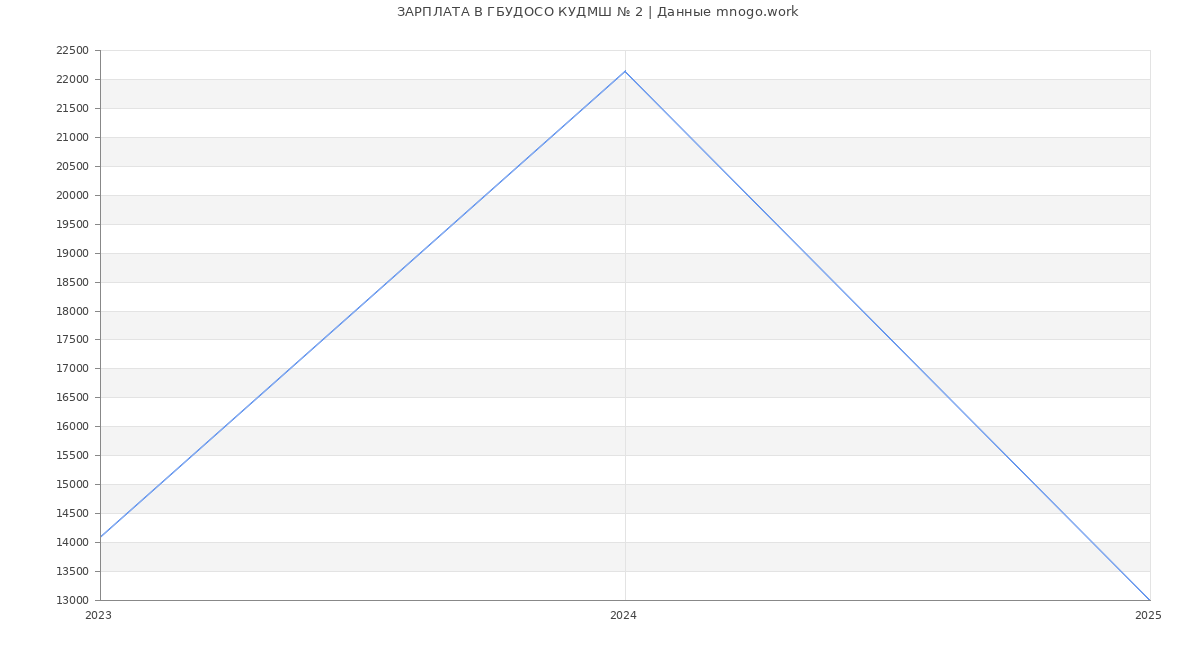Click the 2025 x-axis label
Viewport: 1200px width, 650px height.
tap(1148, 616)
